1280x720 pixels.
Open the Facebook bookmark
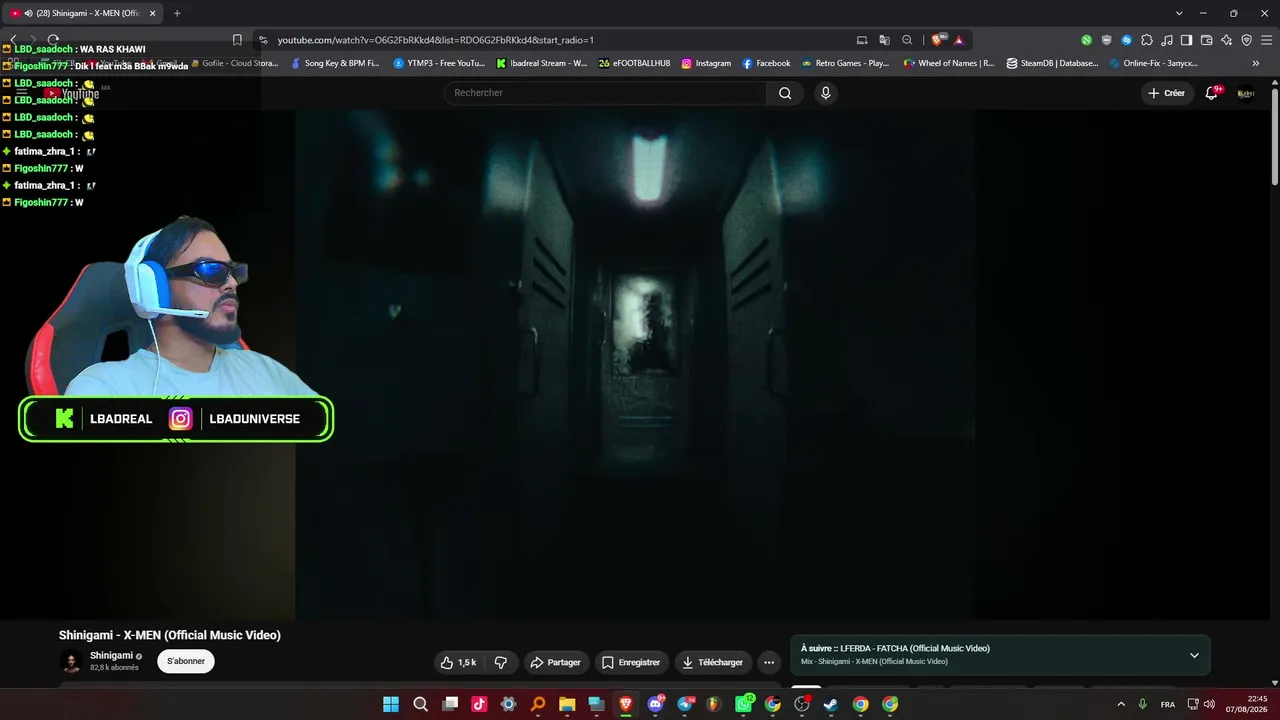click(766, 63)
